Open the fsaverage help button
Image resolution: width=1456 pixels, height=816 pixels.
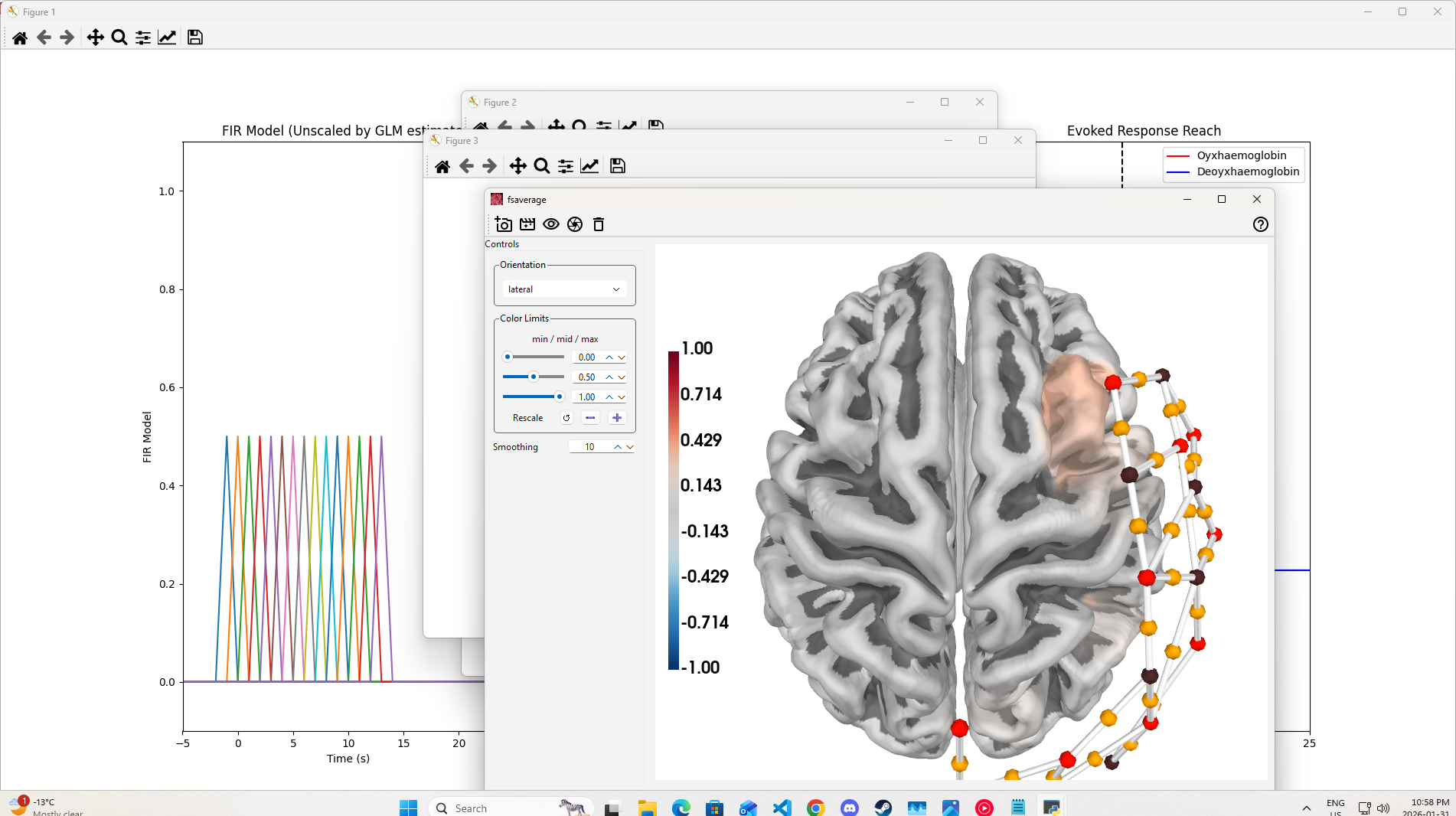tap(1260, 224)
